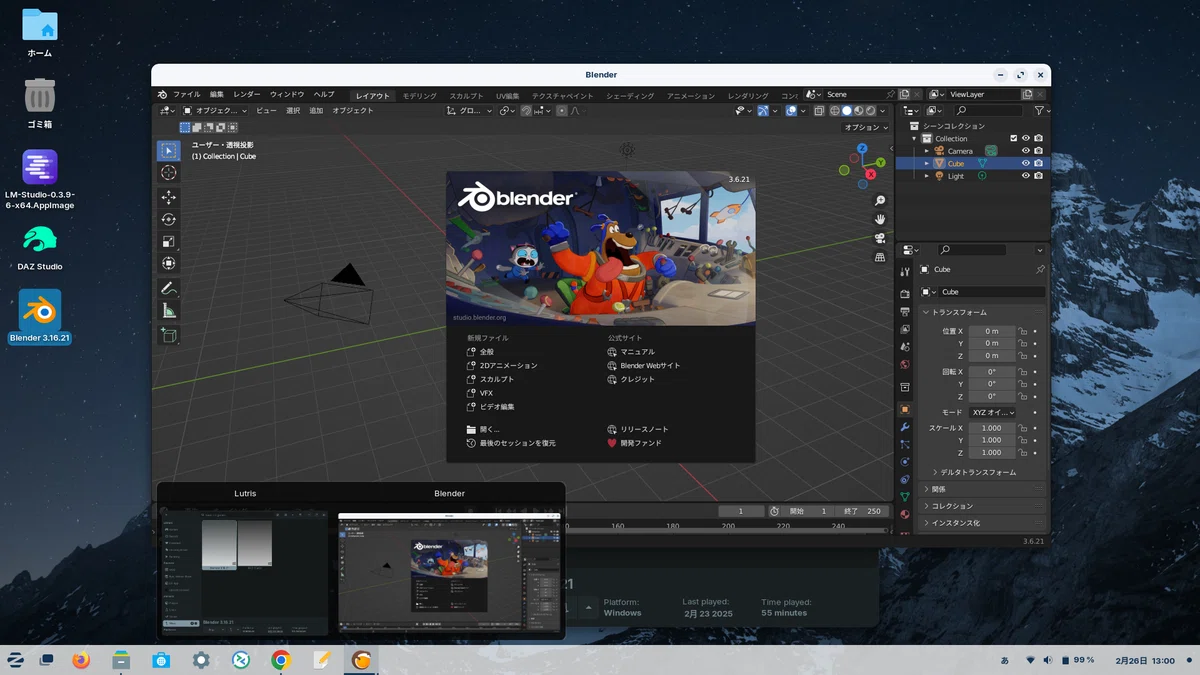Toggle Collection exclude checkbox
The image size is (1200, 675).
(1013, 139)
